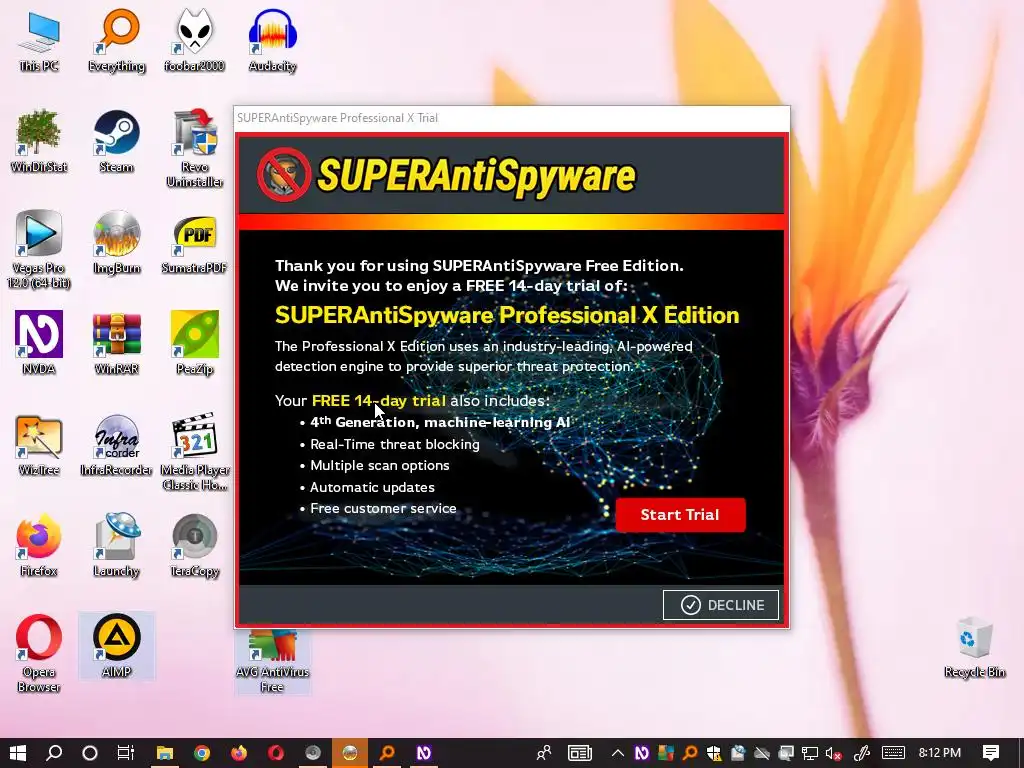
Task: Open the Windows Start menu
Action: point(18,753)
